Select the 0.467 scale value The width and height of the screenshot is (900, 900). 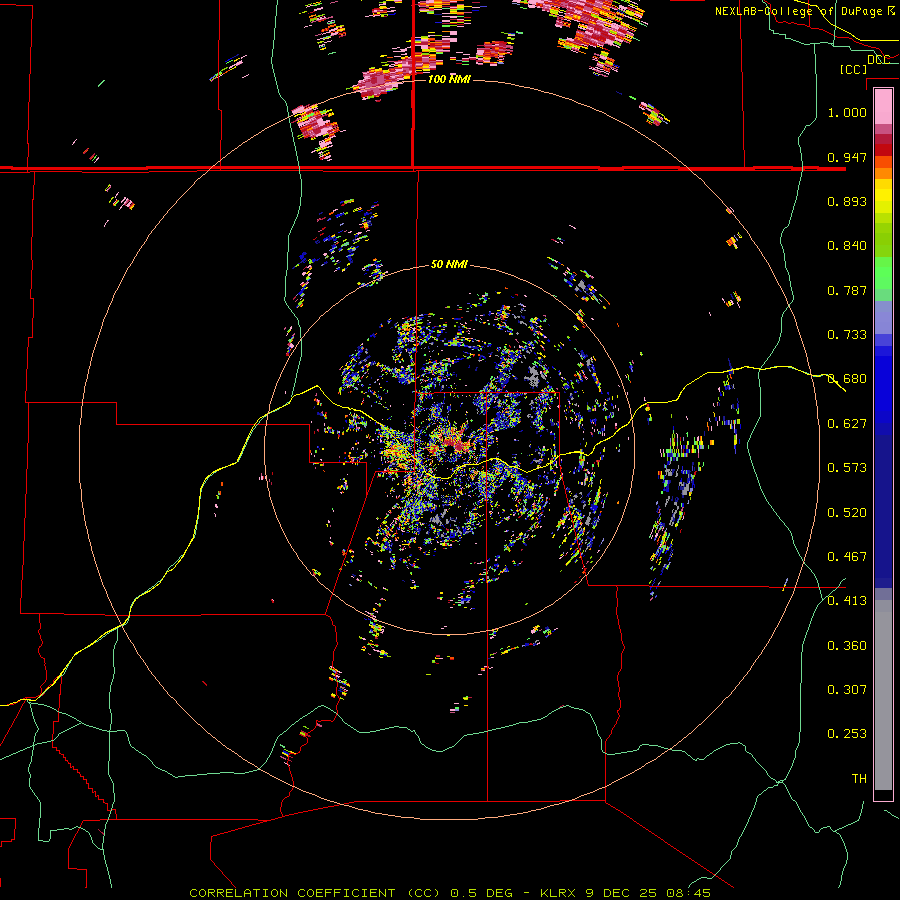847,557
